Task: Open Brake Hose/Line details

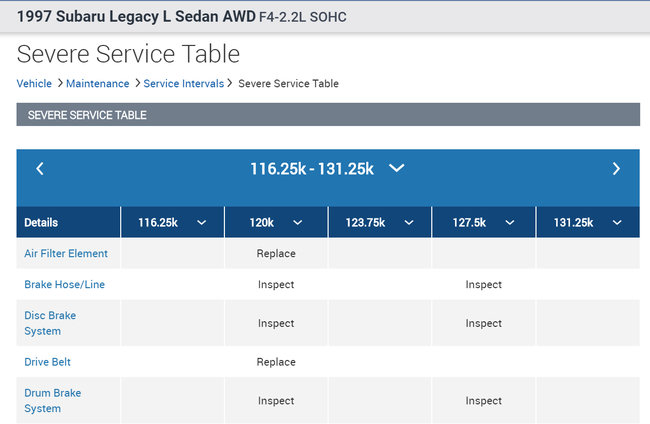Action: [x=64, y=285]
